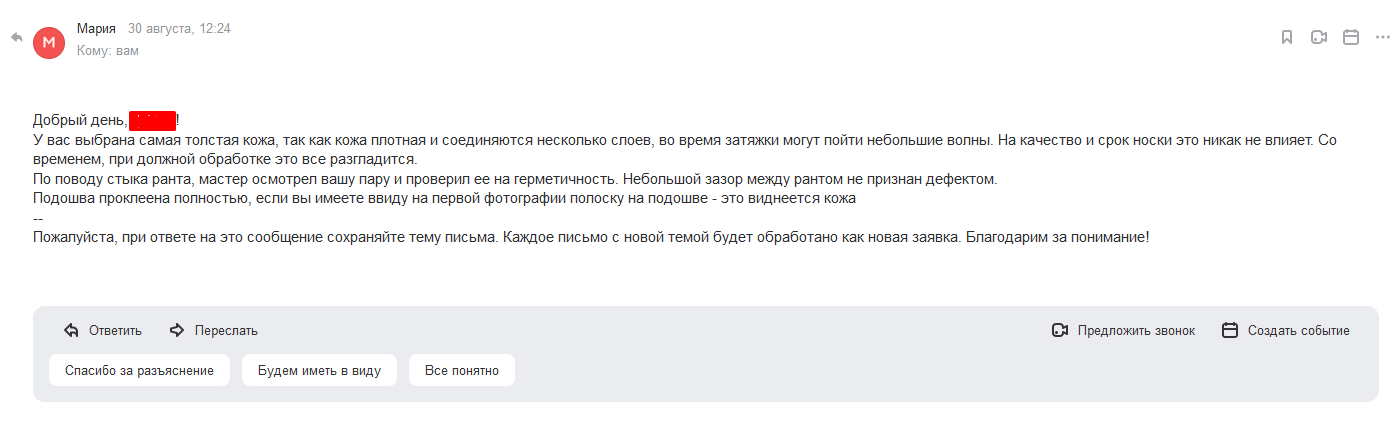Open sender's red M avatar
This screenshot has width=1395, height=425.
[49, 42]
